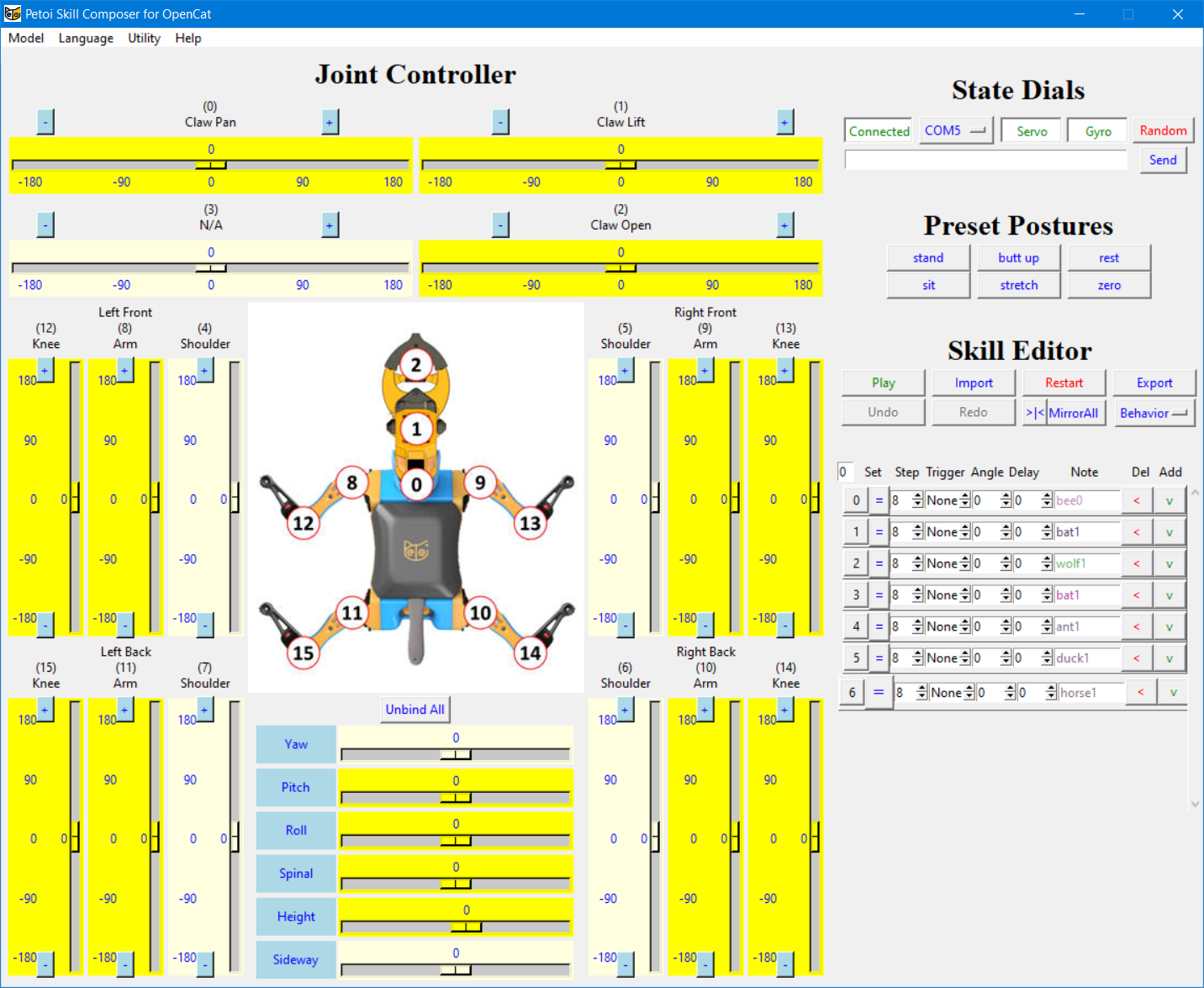Select joint 12 marker on the robot image

tap(303, 523)
